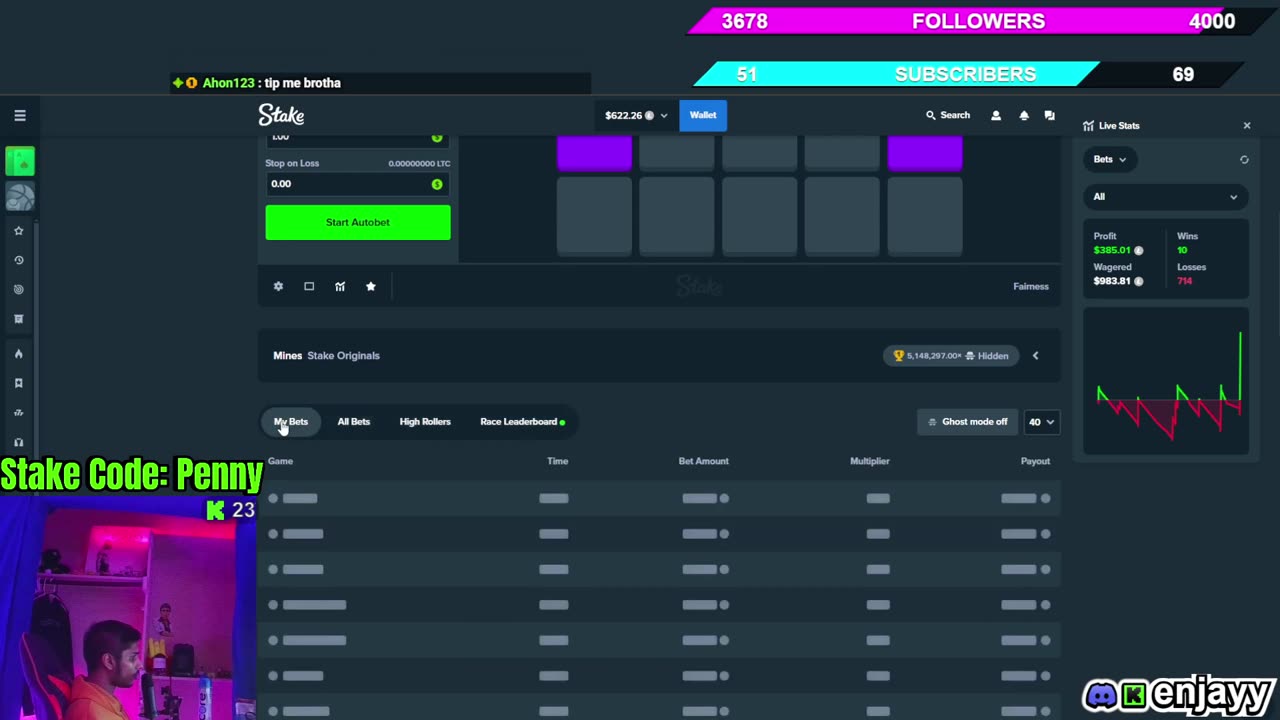Screen dimensions: 1280x720
Task: Open Favourites star in the left sidebar
Action: point(18,231)
